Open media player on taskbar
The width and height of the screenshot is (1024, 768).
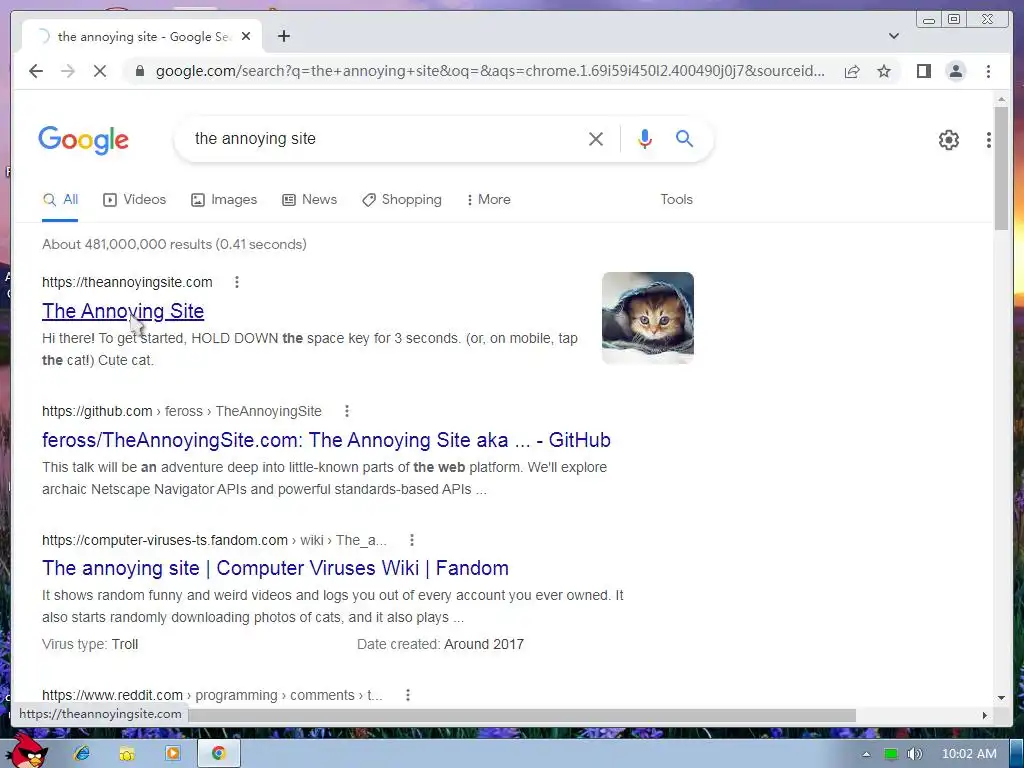[x=172, y=753]
